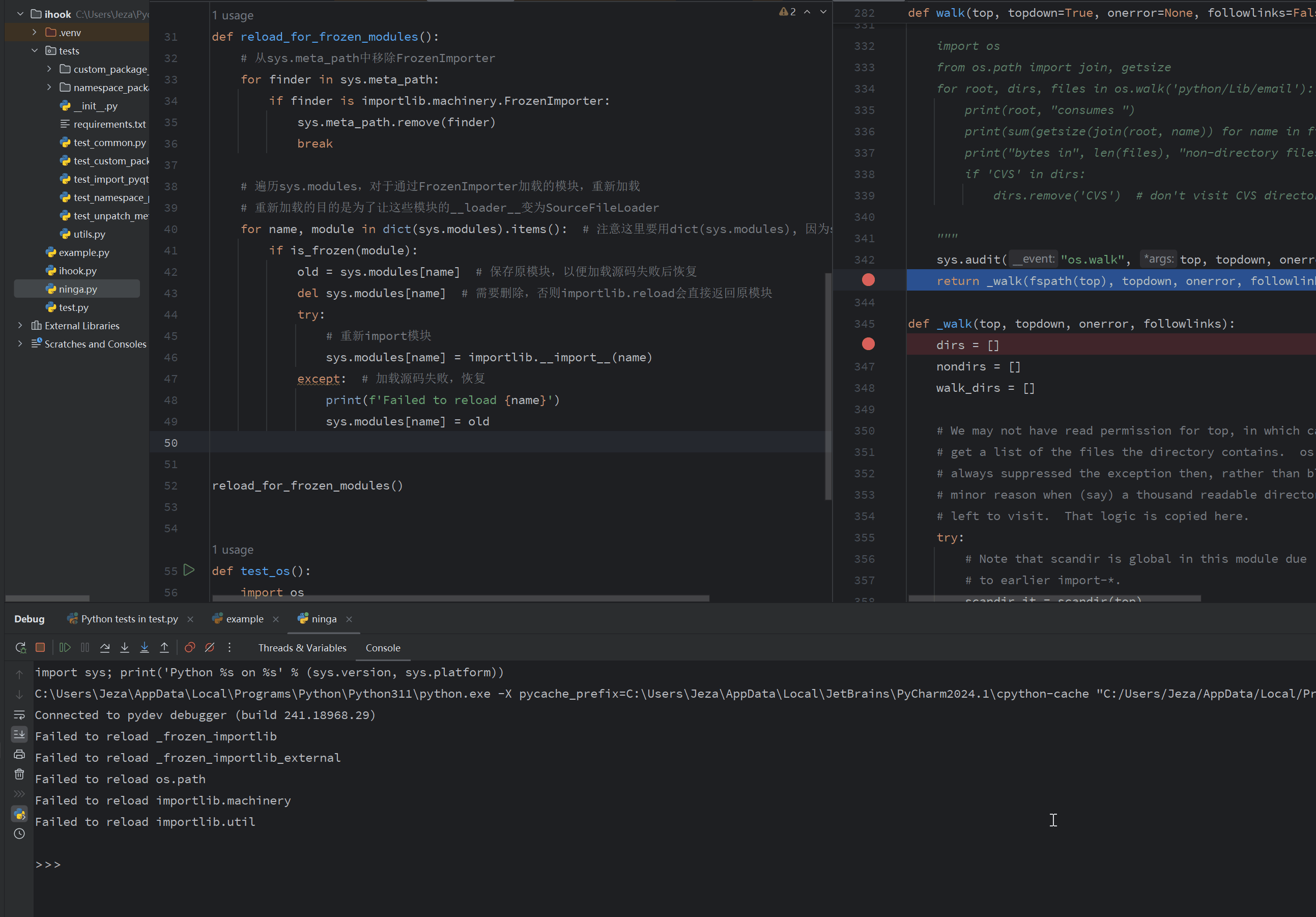
Task: Expand External Libraries node
Action: [x=20, y=326]
